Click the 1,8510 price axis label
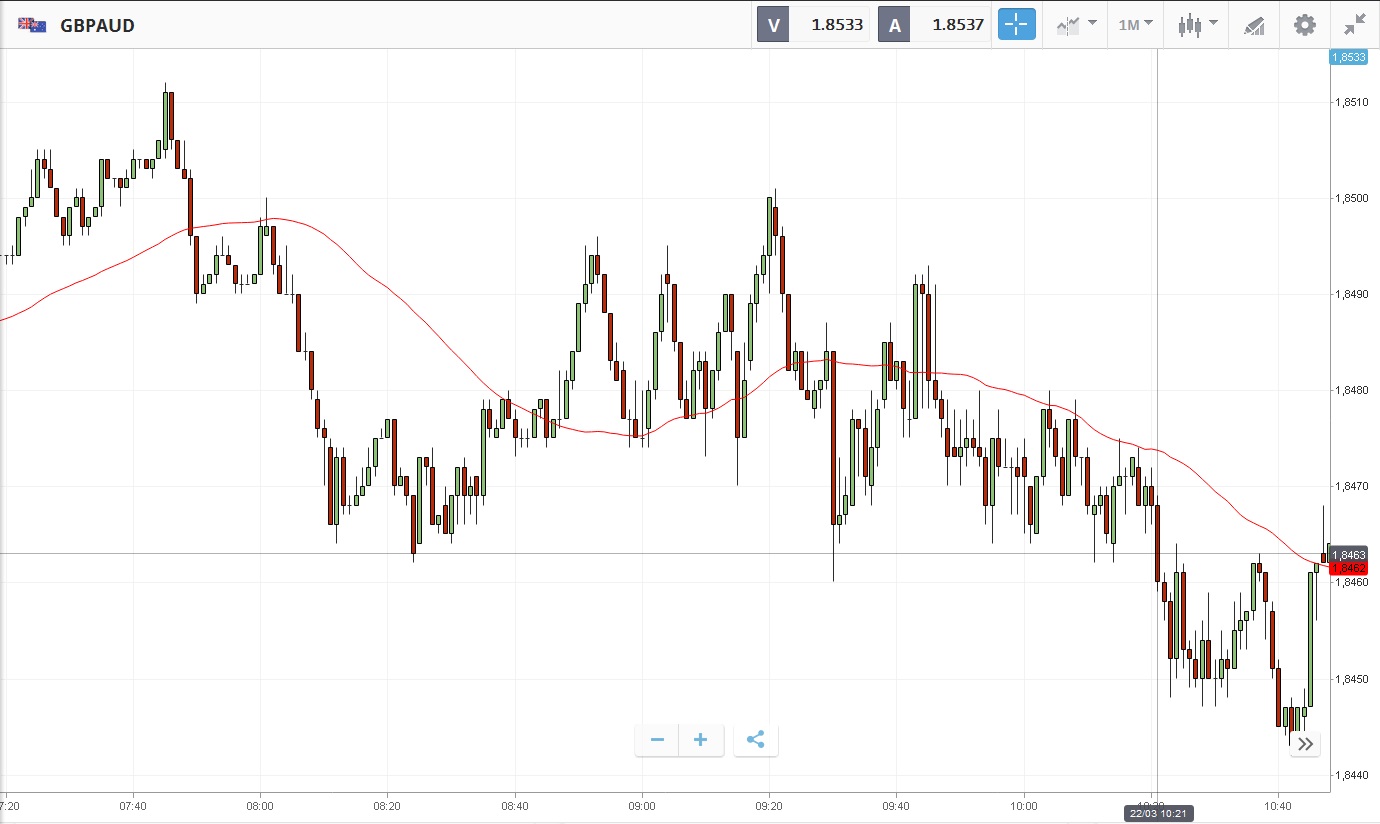This screenshot has height=824, width=1380. click(1351, 102)
